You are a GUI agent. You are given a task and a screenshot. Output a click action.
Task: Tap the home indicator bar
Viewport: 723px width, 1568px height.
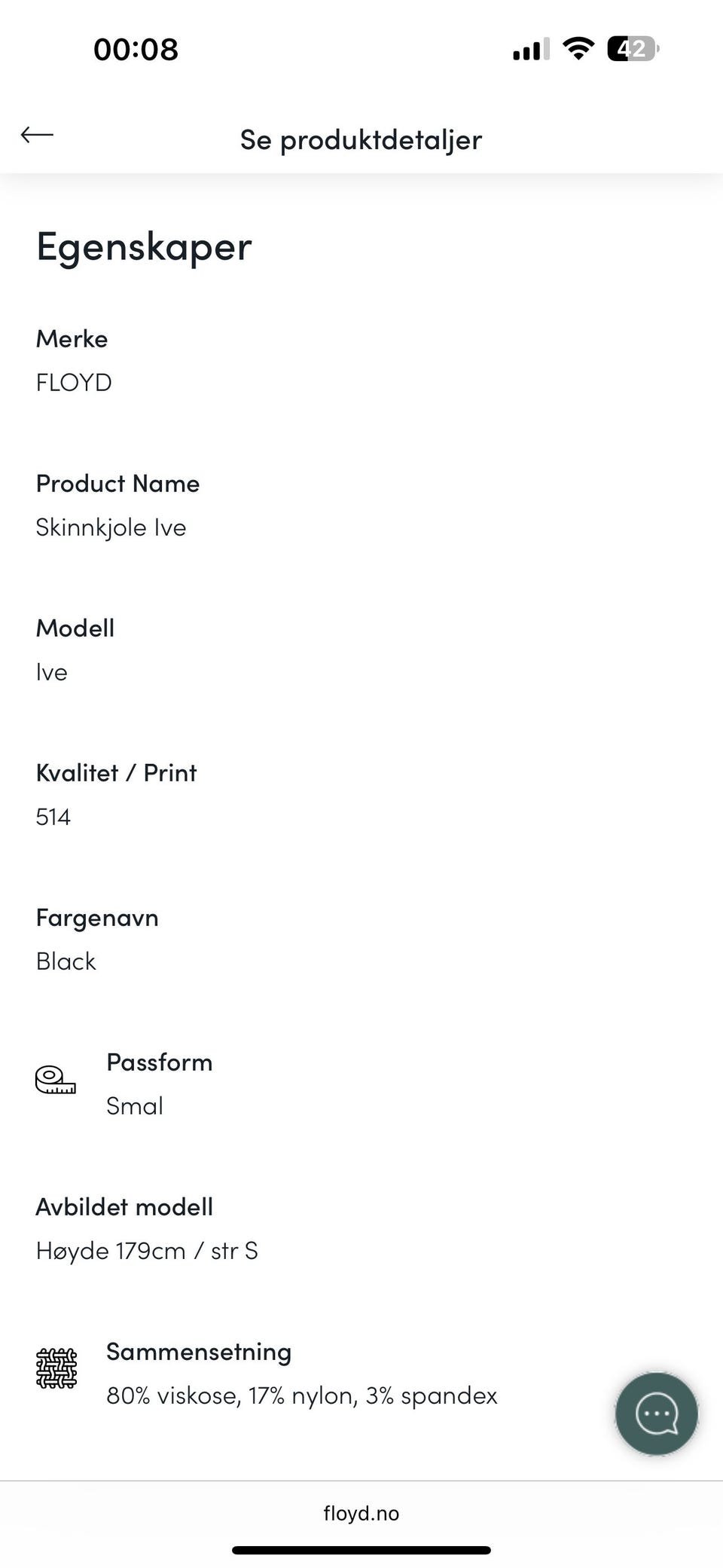pyautogui.click(x=361, y=1550)
